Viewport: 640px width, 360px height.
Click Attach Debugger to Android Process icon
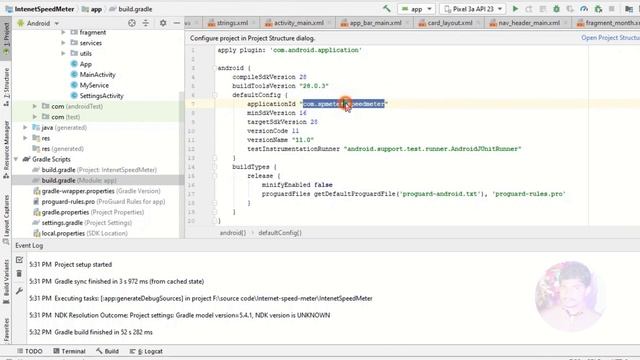pyautogui.click(x=598, y=9)
